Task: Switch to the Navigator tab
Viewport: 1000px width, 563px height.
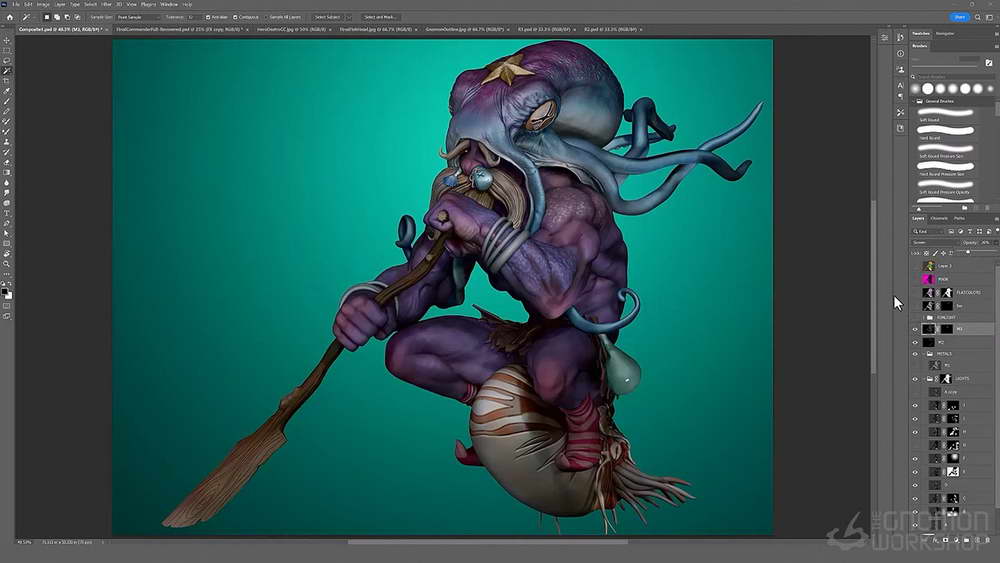Action: [945, 33]
